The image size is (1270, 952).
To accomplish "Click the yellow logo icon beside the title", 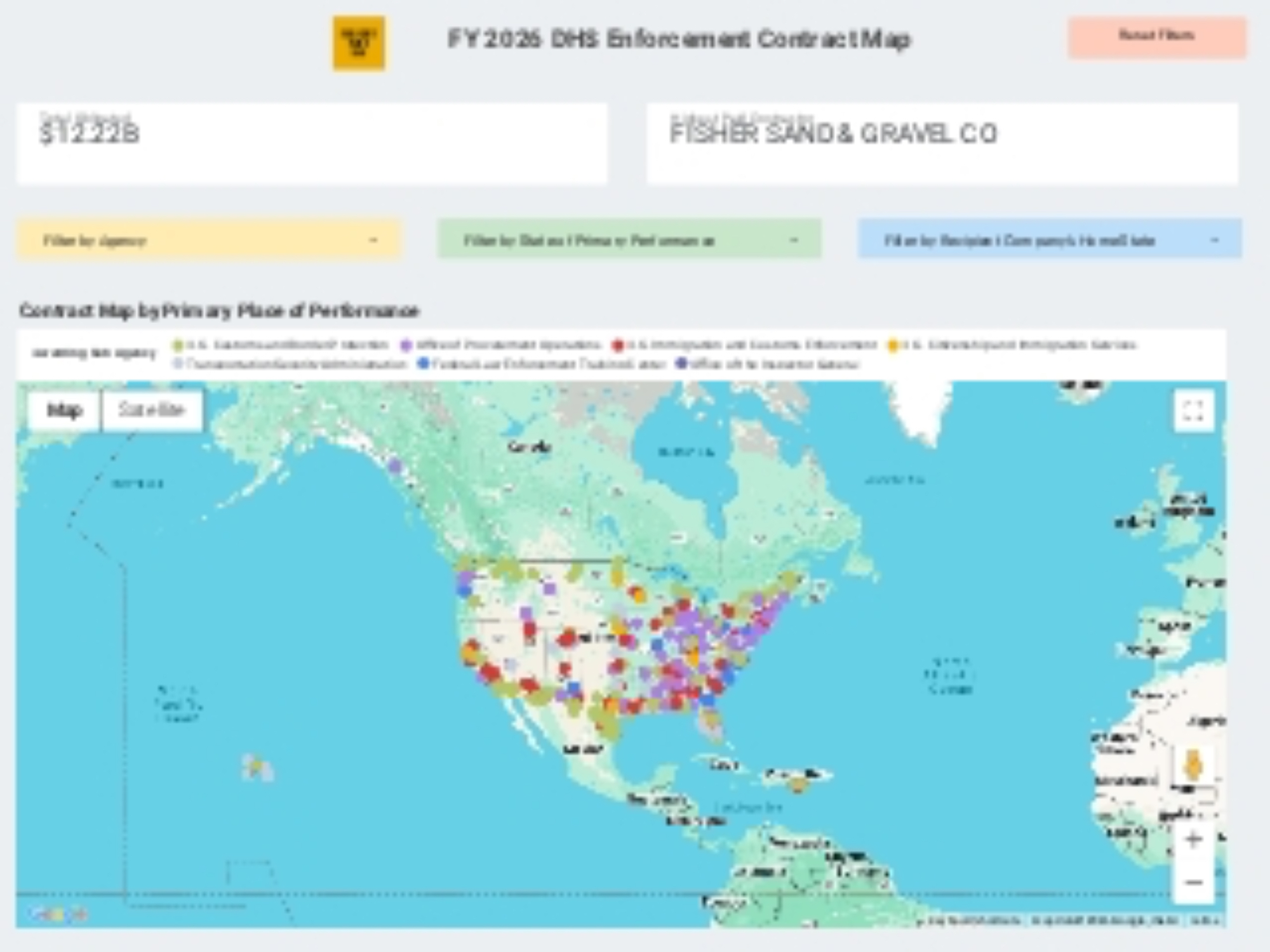I will [359, 43].
